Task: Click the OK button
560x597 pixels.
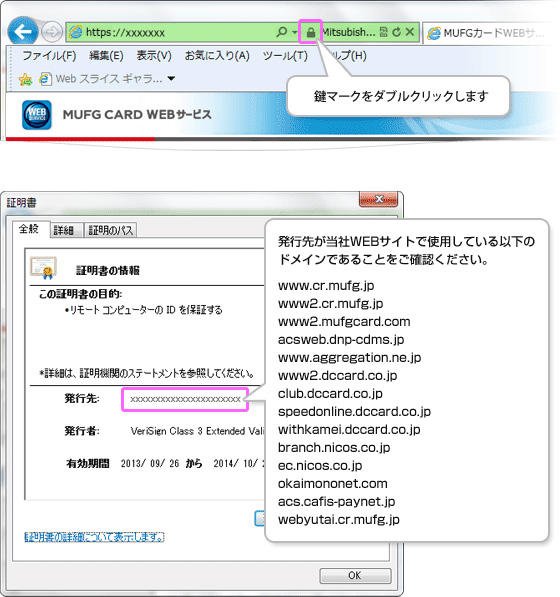Action: coord(355,575)
